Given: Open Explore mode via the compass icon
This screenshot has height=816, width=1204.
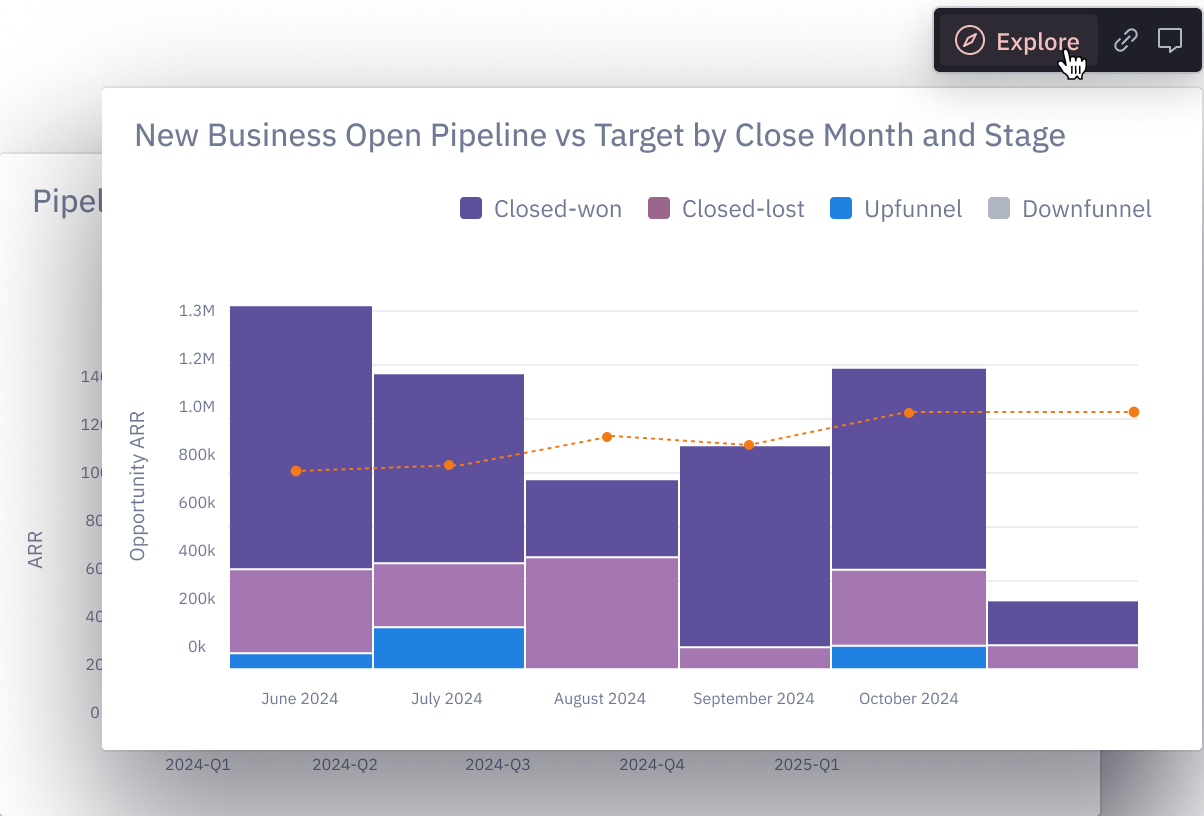Looking at the screenshot, I should 968,40.
